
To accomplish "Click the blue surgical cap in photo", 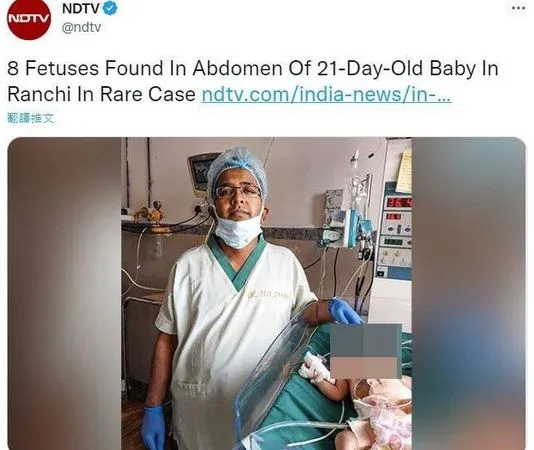I will tap(237, 170).
